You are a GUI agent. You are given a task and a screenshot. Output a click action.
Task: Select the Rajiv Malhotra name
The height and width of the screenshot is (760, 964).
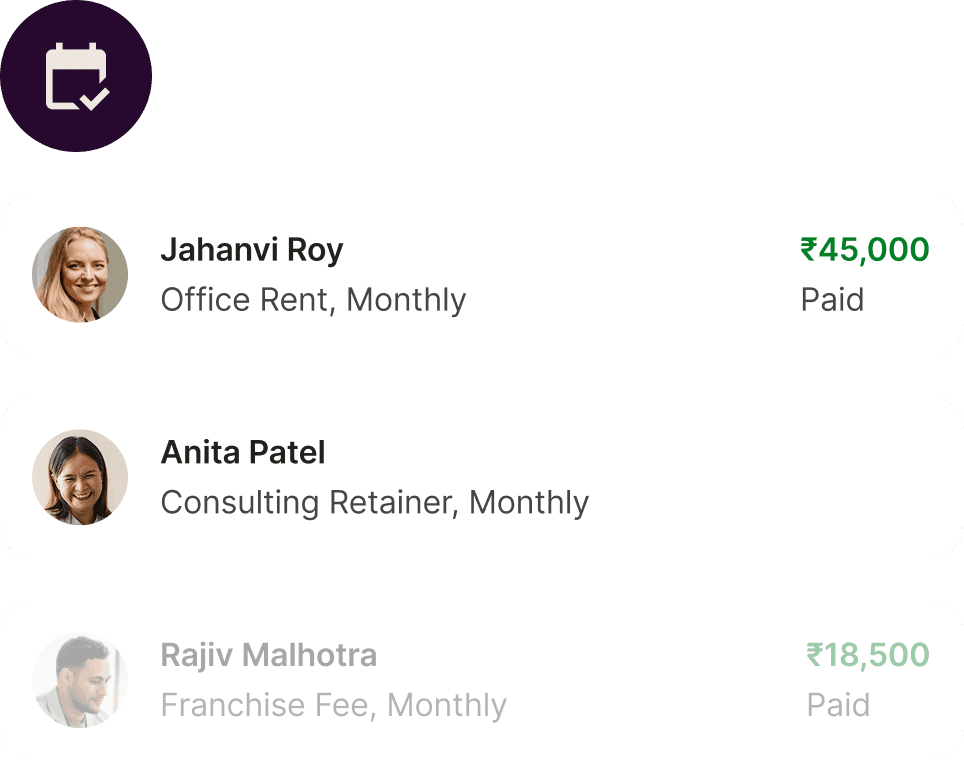(x=268, y=655)
